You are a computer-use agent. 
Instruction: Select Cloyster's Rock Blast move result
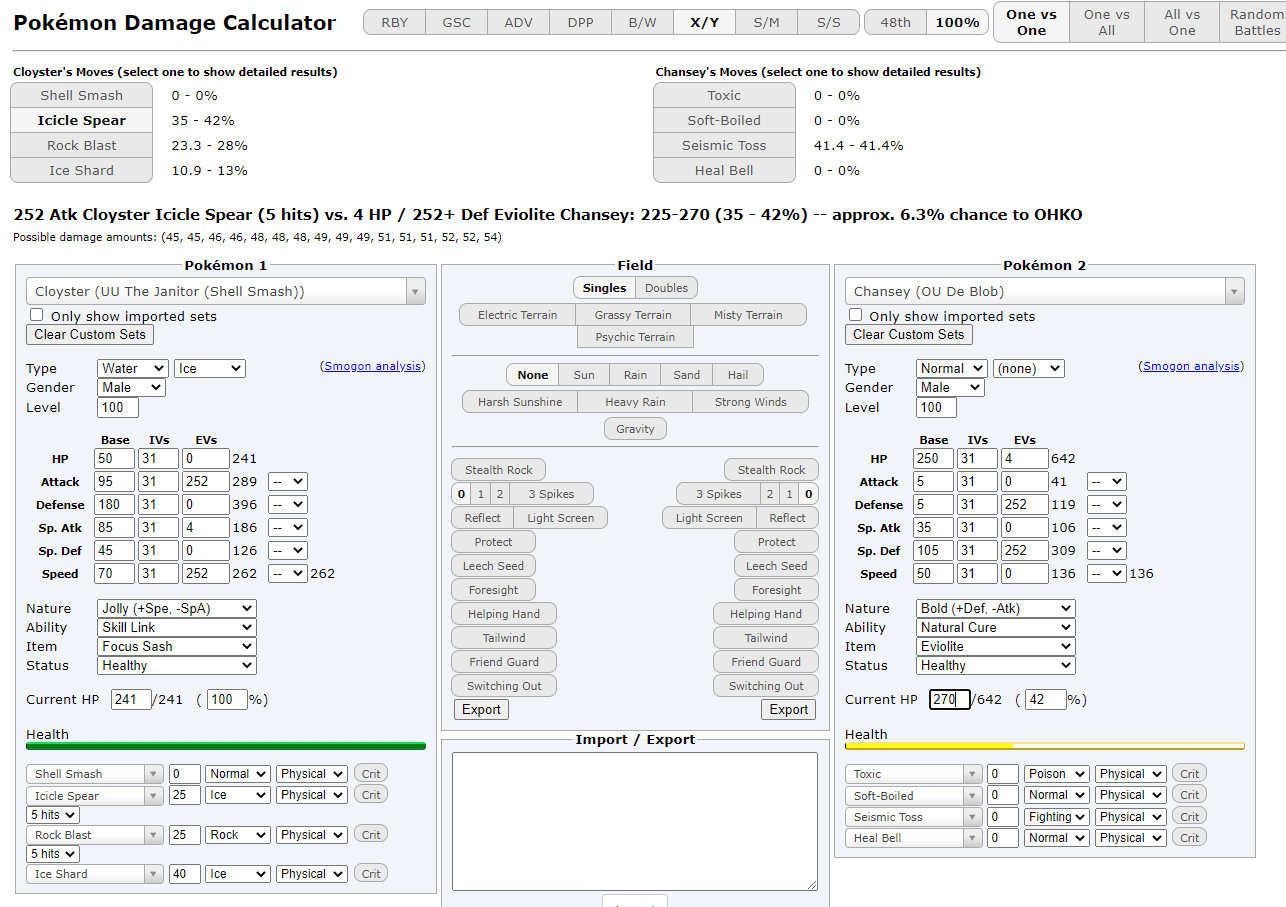click(81, 145)
